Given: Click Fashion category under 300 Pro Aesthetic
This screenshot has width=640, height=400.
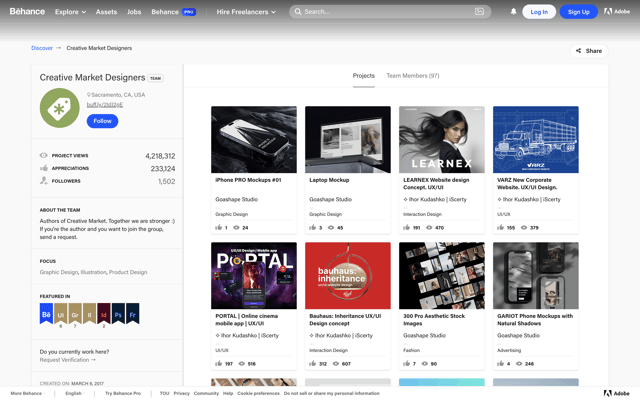Looking at the screenshot, I should (411, 350).
